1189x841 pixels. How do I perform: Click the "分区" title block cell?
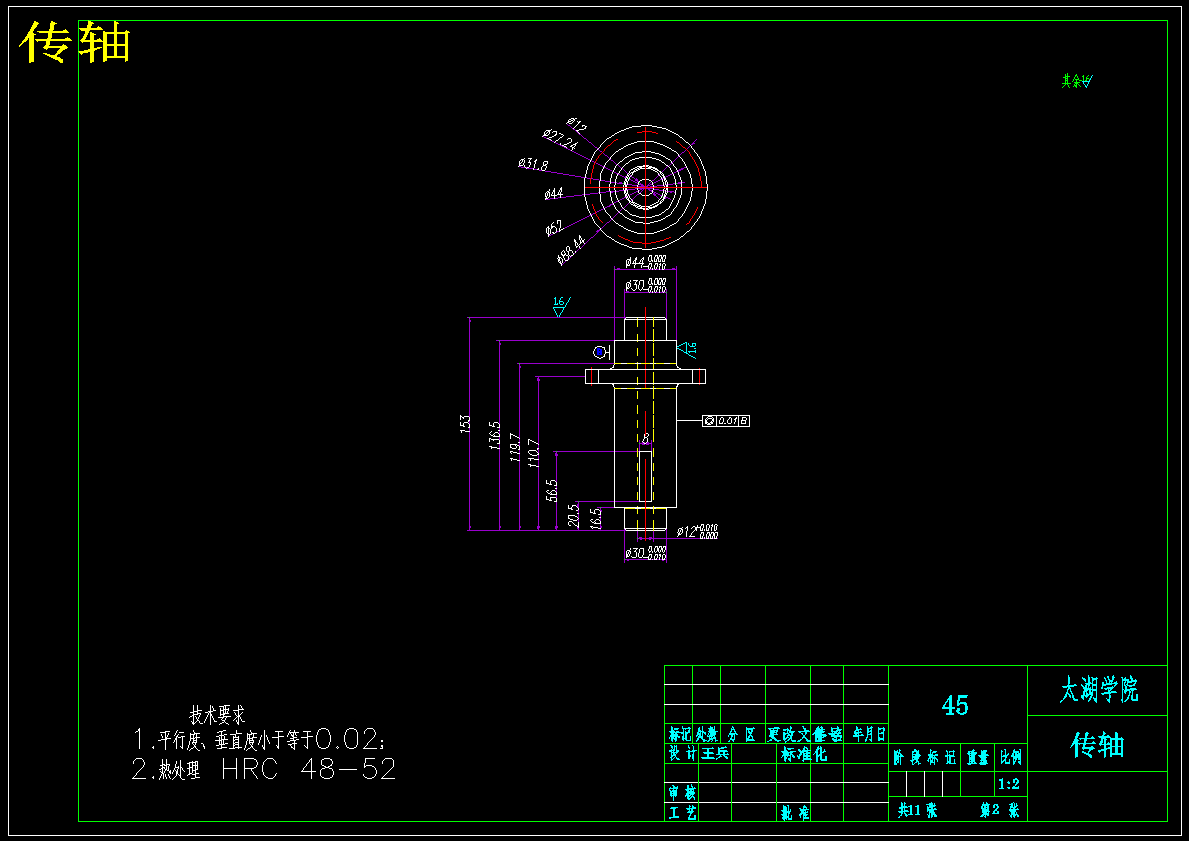coord(742,734)
